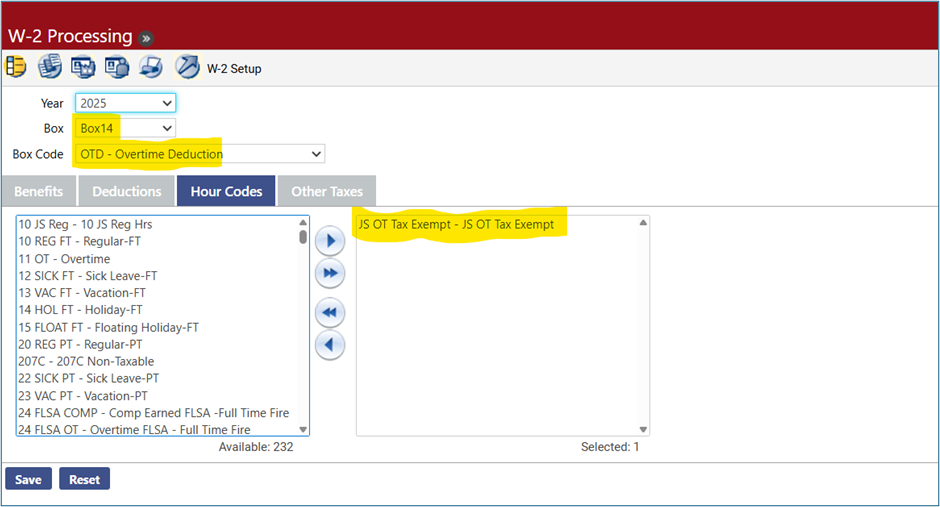Switch to the Deductions tab
The width and height of the screenshot is (940, 507).
click(127, 191)
